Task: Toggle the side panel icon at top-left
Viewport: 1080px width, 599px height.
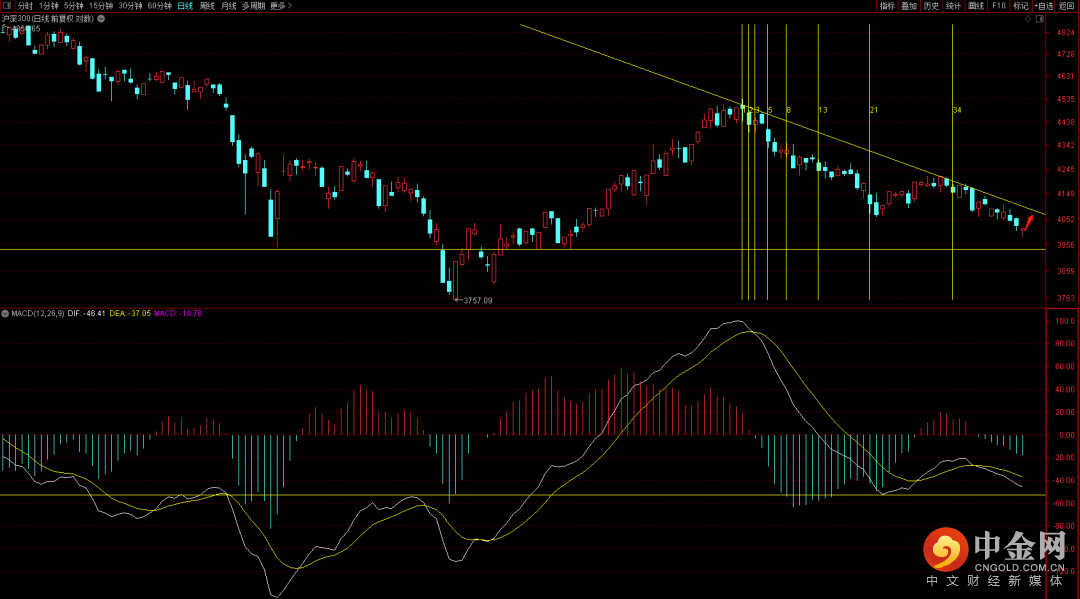Action: [x=7, y=6]
